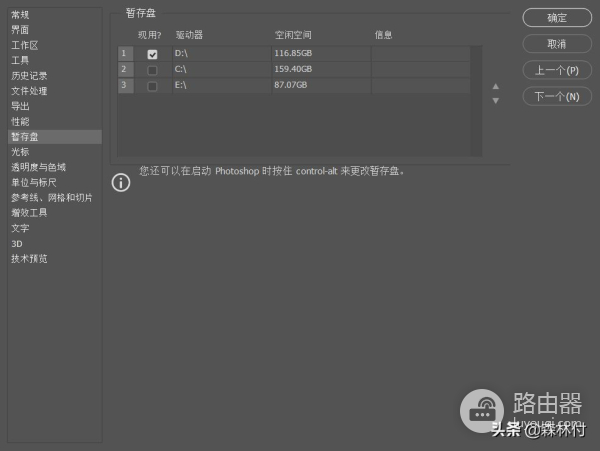Click the 87.07GB free space cell
600x451 pixels.
[321, 86]
